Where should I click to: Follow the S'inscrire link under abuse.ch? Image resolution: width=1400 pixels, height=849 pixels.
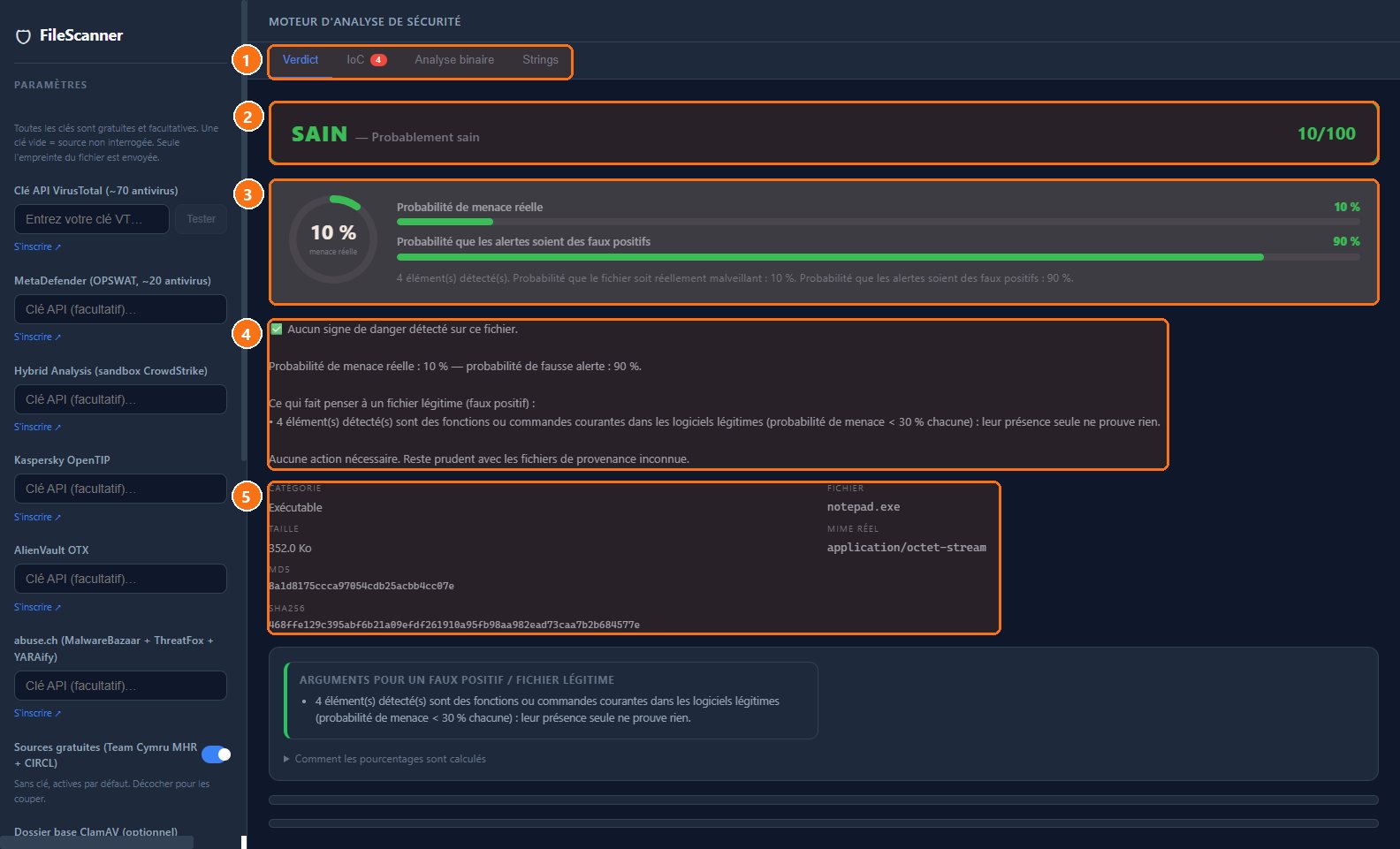click(x=37, y=713)
